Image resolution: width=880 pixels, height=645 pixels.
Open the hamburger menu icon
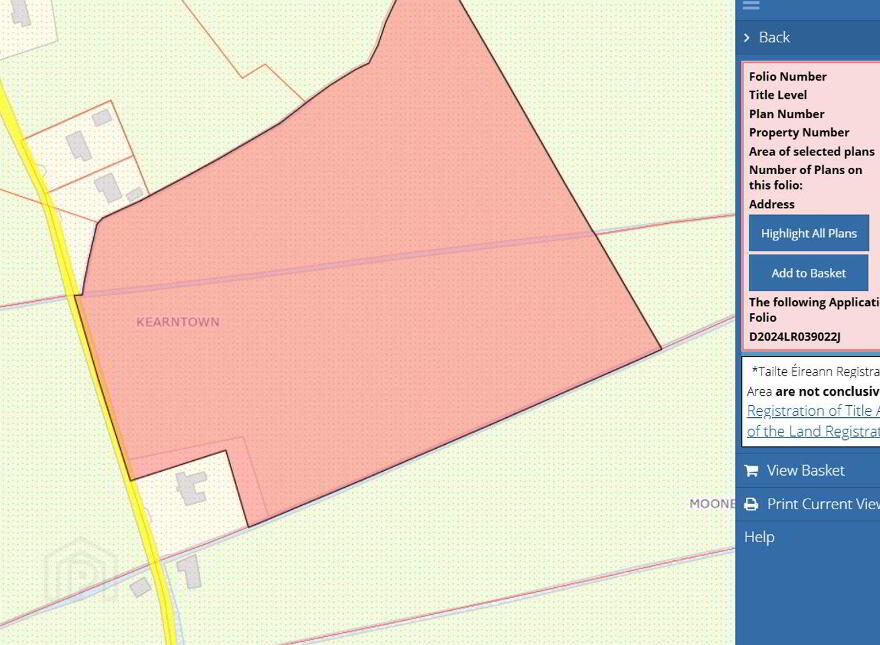point(751,5)
